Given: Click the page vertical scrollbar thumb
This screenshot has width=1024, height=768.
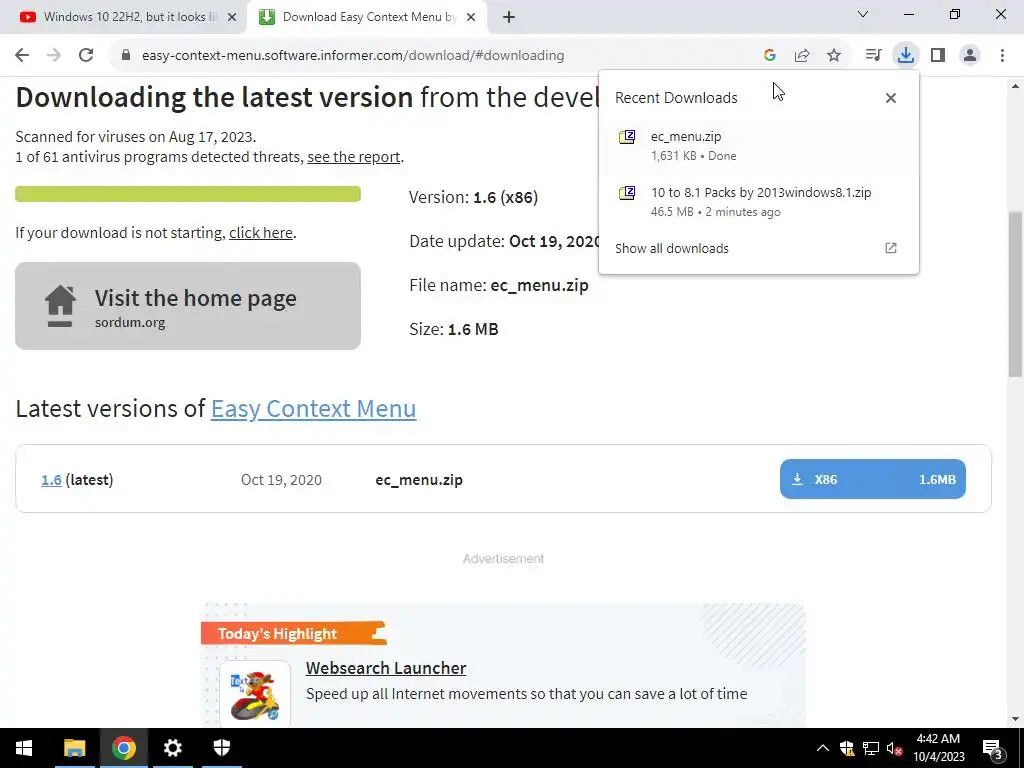Looking at the screenshot, I should (1016, 294).
